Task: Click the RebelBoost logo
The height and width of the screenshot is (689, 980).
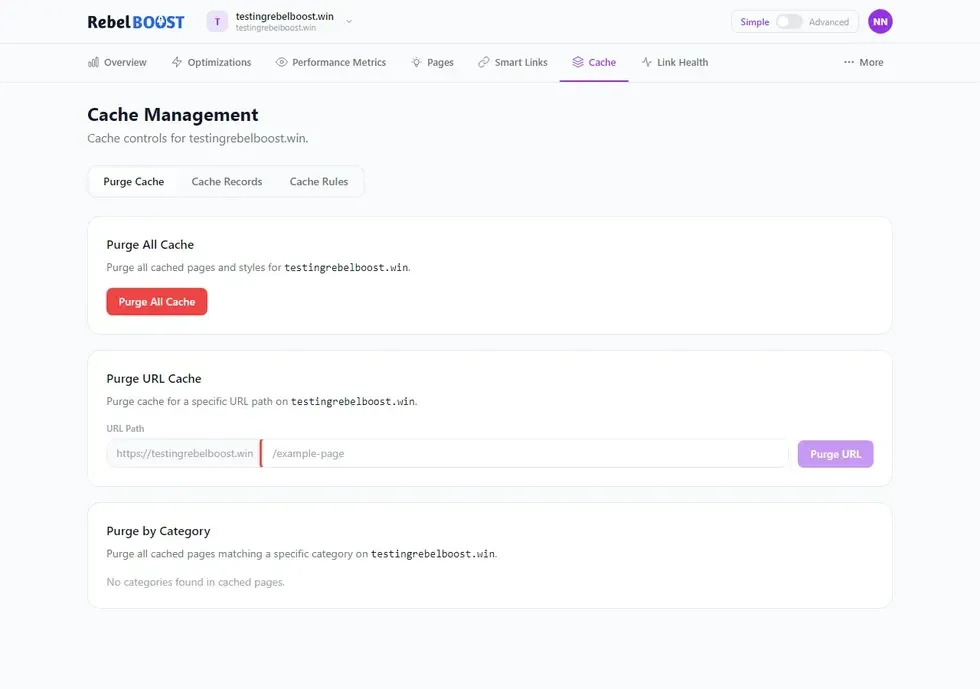Action: point(136,22)
